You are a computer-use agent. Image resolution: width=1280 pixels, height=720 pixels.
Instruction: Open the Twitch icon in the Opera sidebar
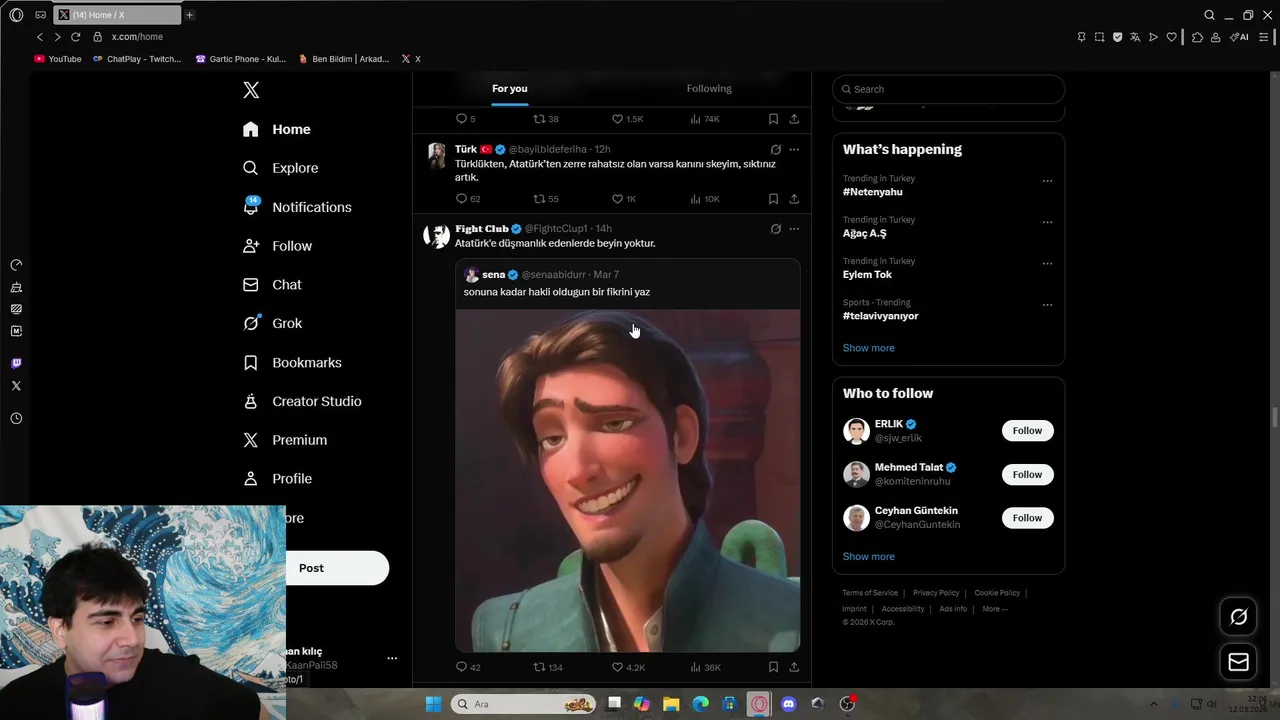click(16, 363)
